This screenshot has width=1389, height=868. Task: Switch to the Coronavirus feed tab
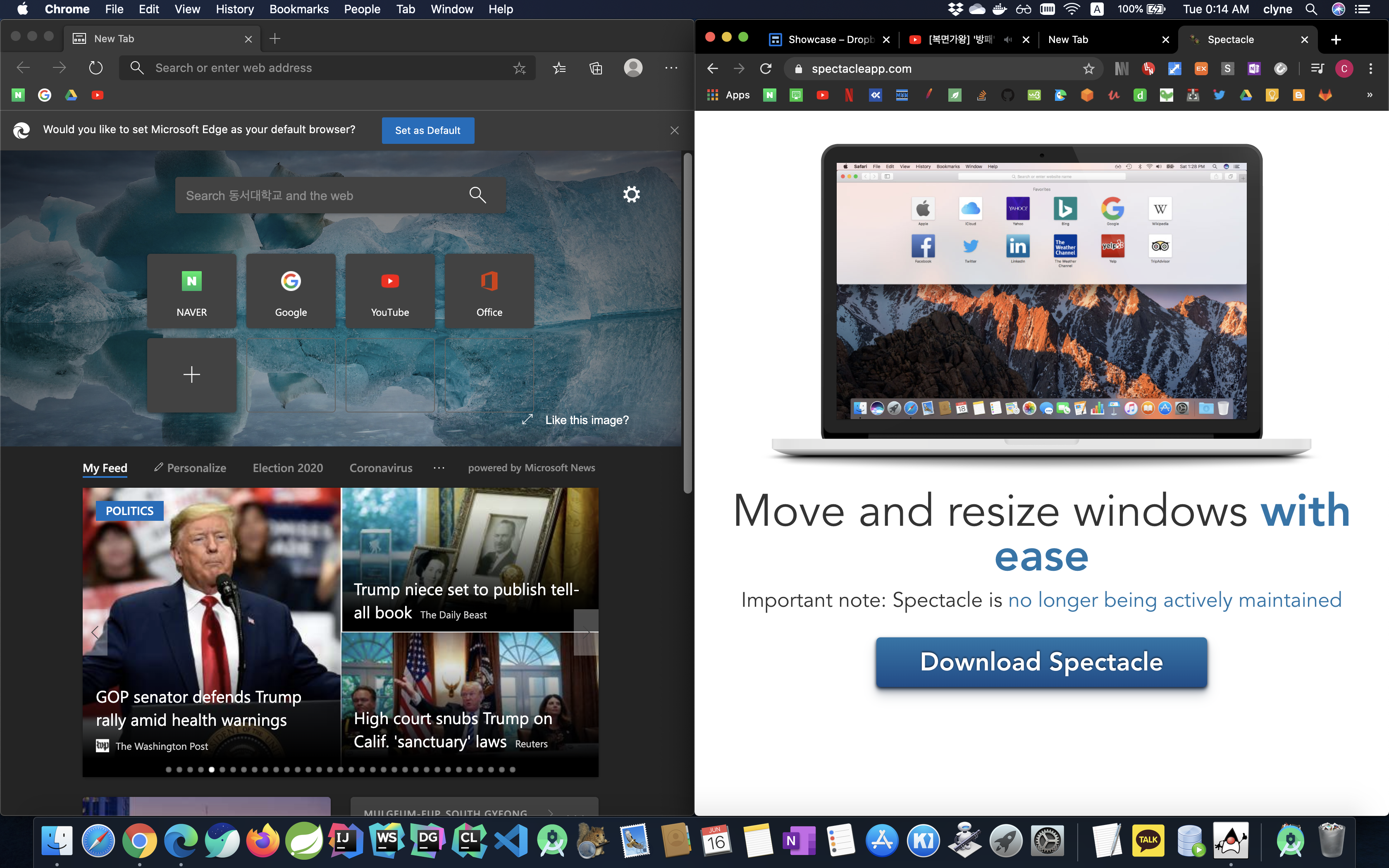point(381,468)
